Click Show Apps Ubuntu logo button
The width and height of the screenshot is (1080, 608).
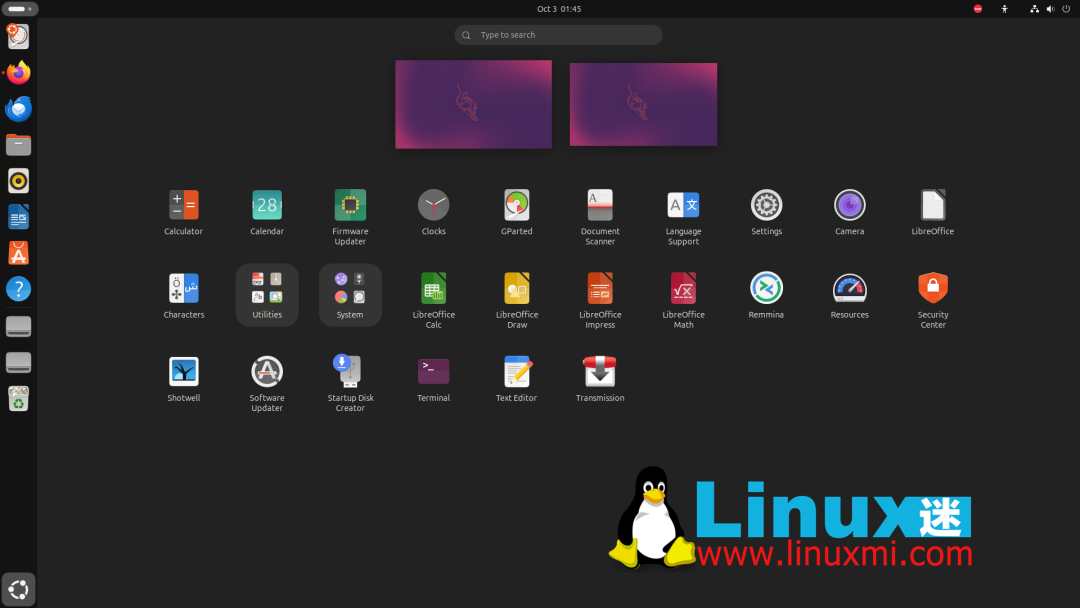click(x=19, y=589)
